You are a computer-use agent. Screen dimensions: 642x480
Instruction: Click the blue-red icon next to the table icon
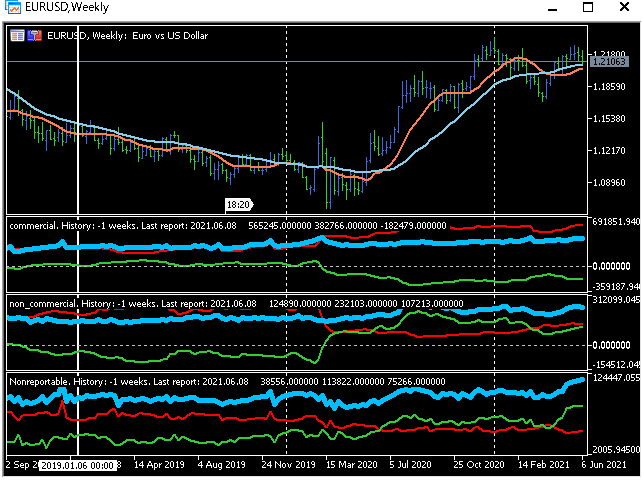pos(34,36)
